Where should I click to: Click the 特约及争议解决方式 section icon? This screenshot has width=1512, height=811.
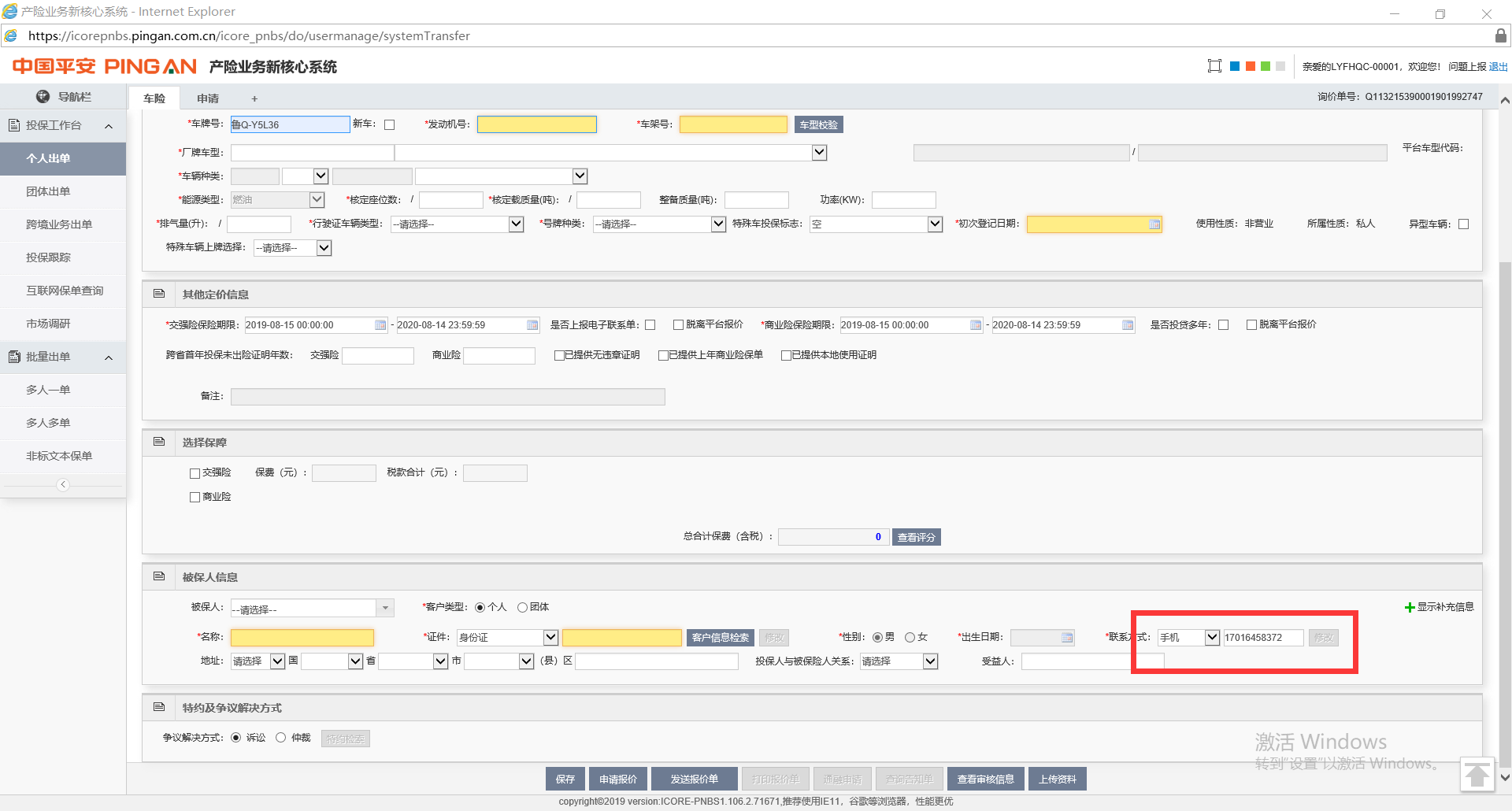(159, 707)
